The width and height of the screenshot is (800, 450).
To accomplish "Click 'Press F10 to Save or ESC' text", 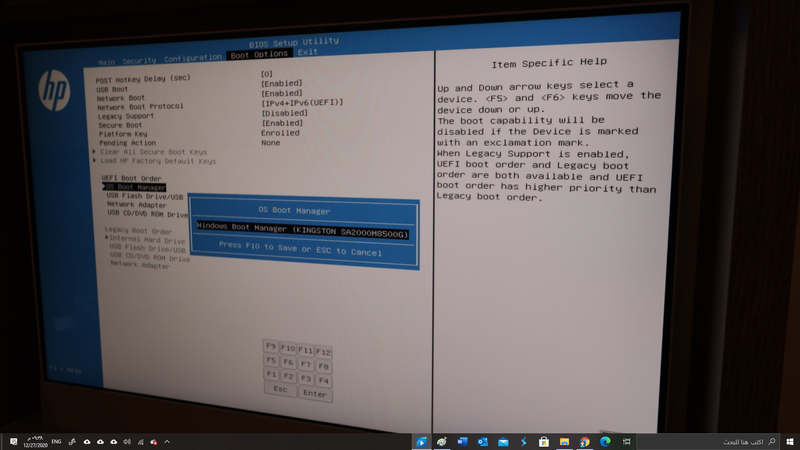I will click(x=301, y=249).
